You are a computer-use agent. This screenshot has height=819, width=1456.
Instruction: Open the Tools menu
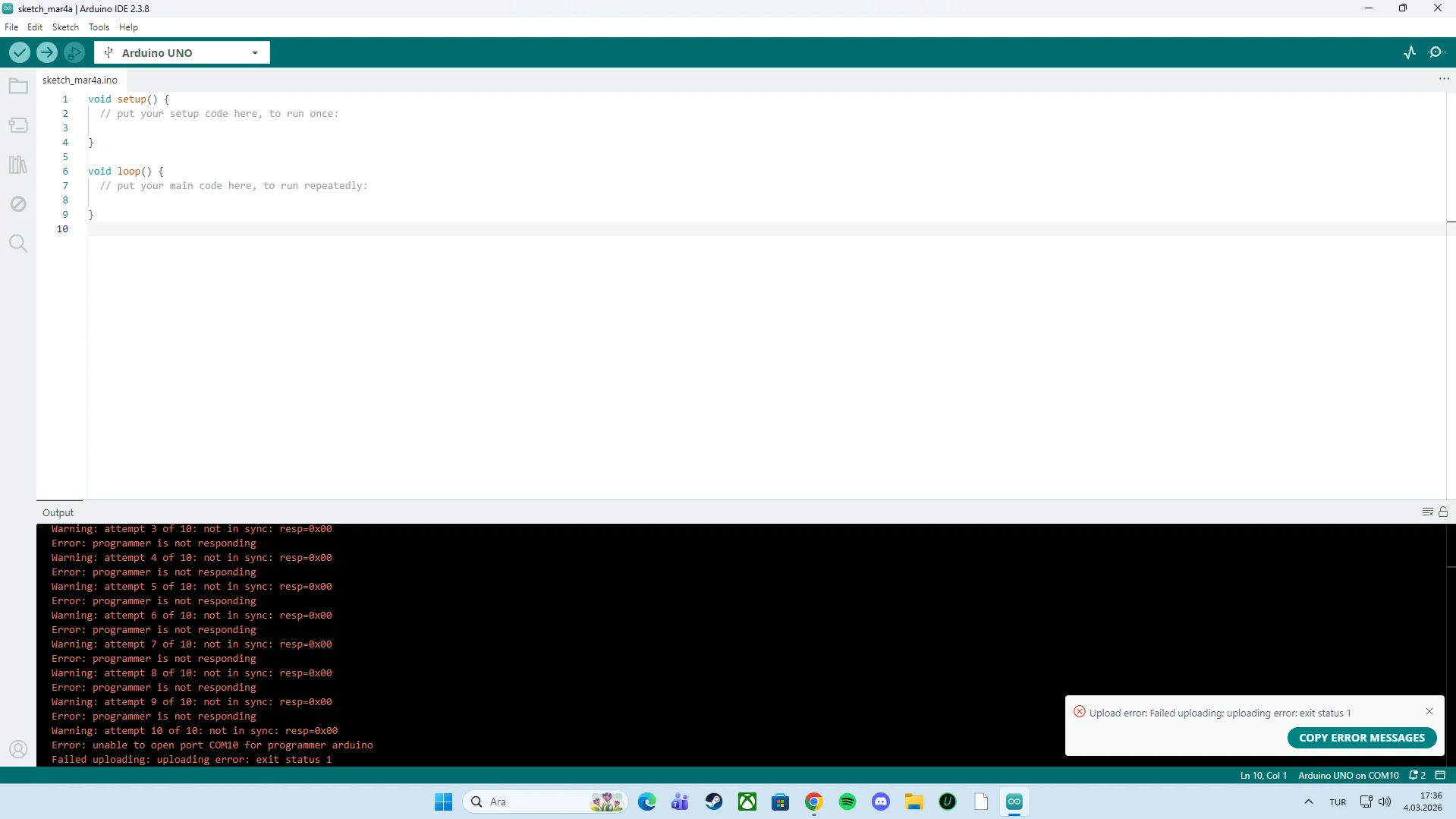99,27
